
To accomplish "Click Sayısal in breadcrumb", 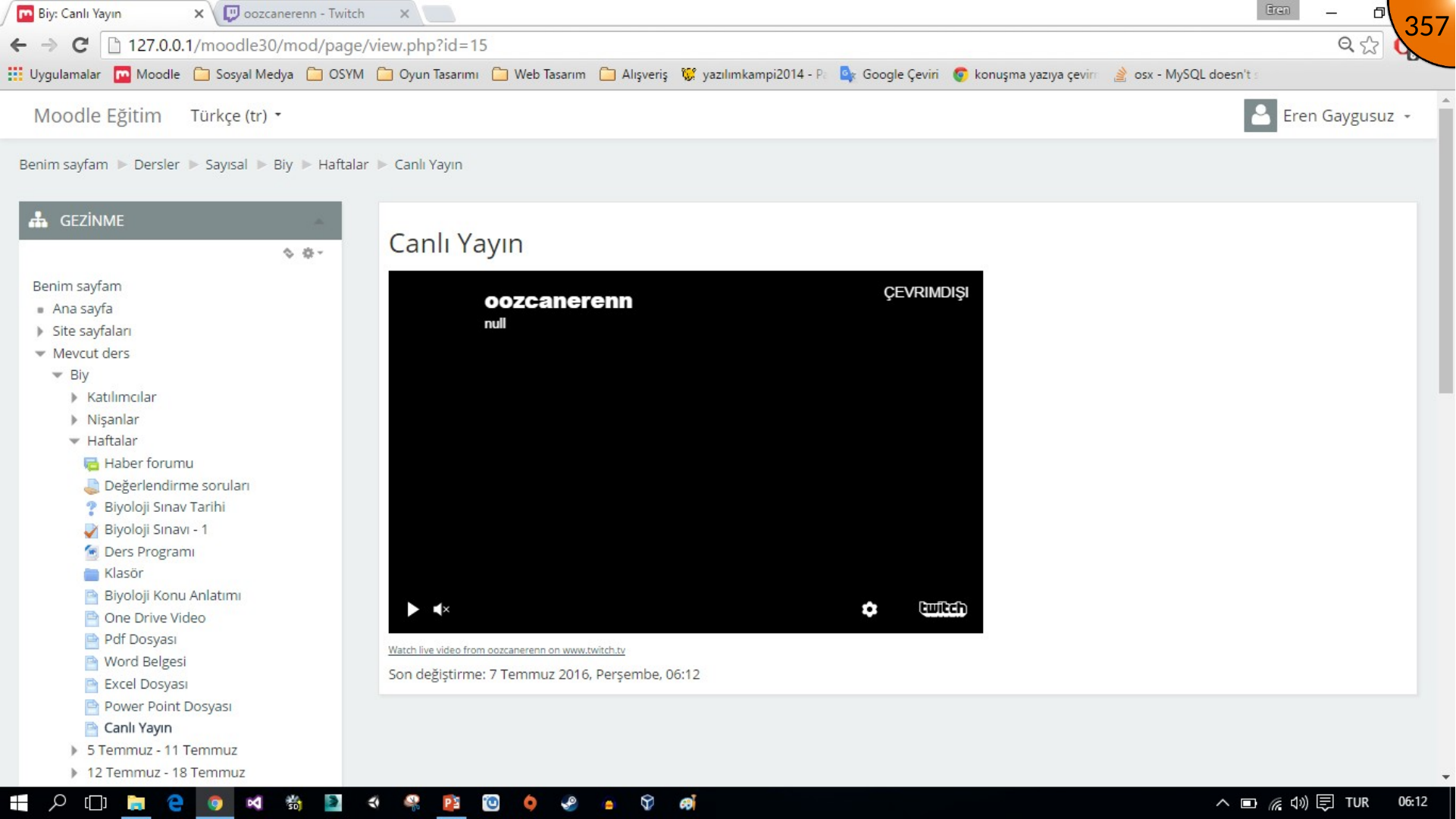I will (x=226, y=165).
